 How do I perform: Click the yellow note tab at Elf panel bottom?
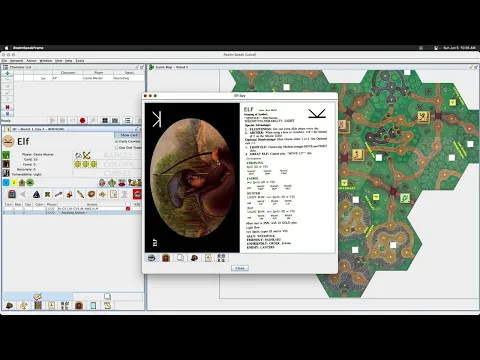[107, 305]
